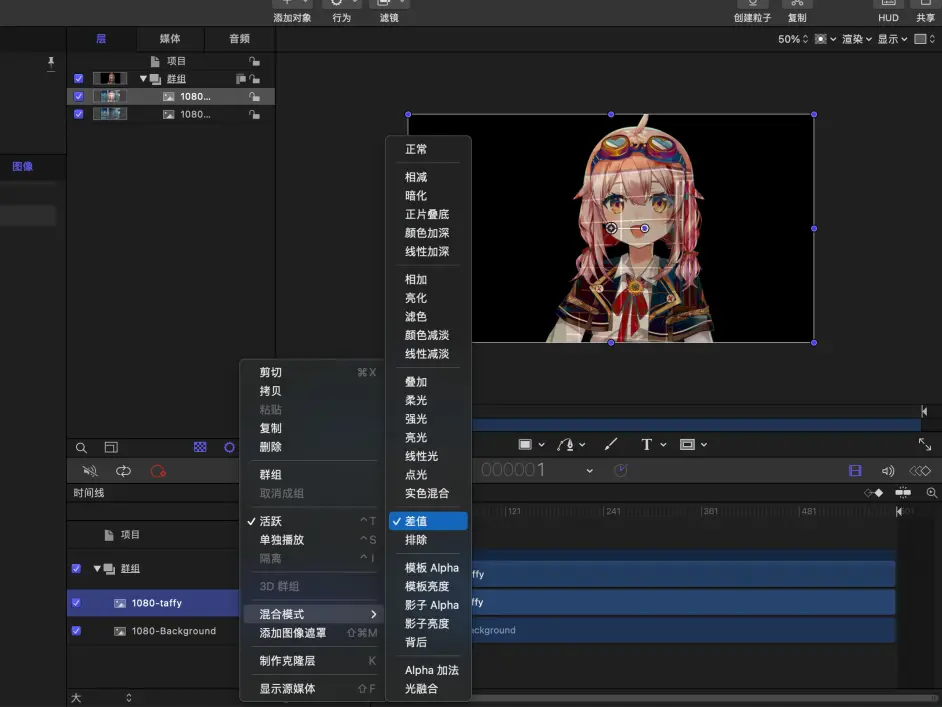Click the speaker audio timeline icon
This screenshot has width=942, height=707.
pyautogui.click(x=887, y=471)
